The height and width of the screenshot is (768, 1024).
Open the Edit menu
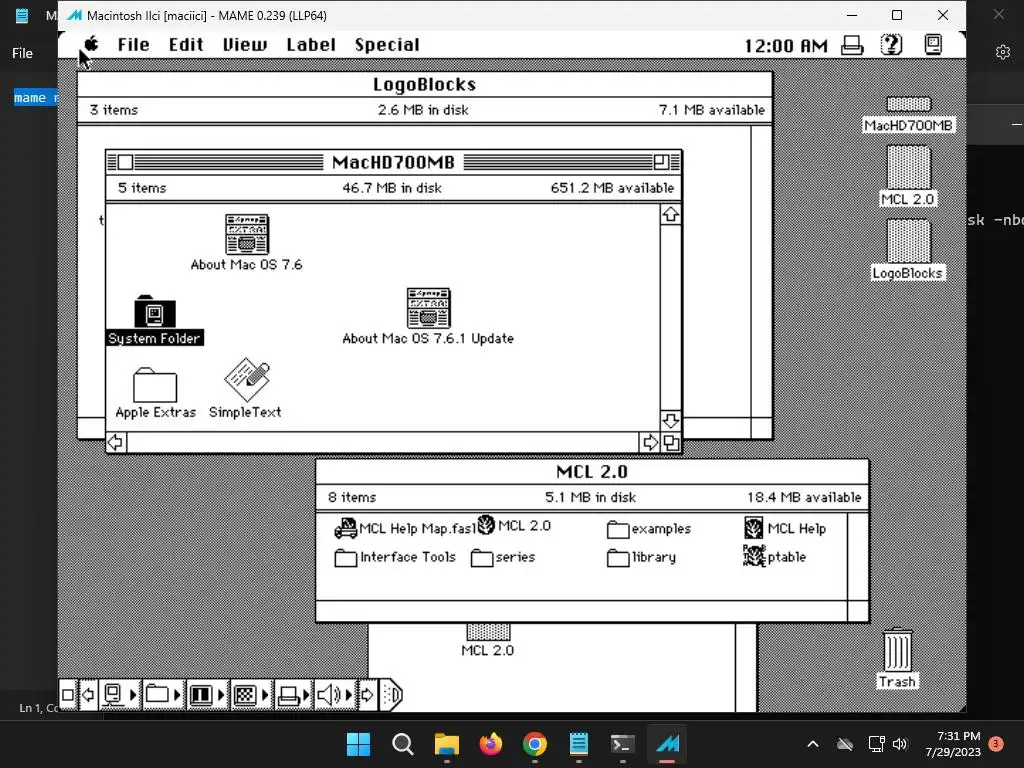point(186,44)
